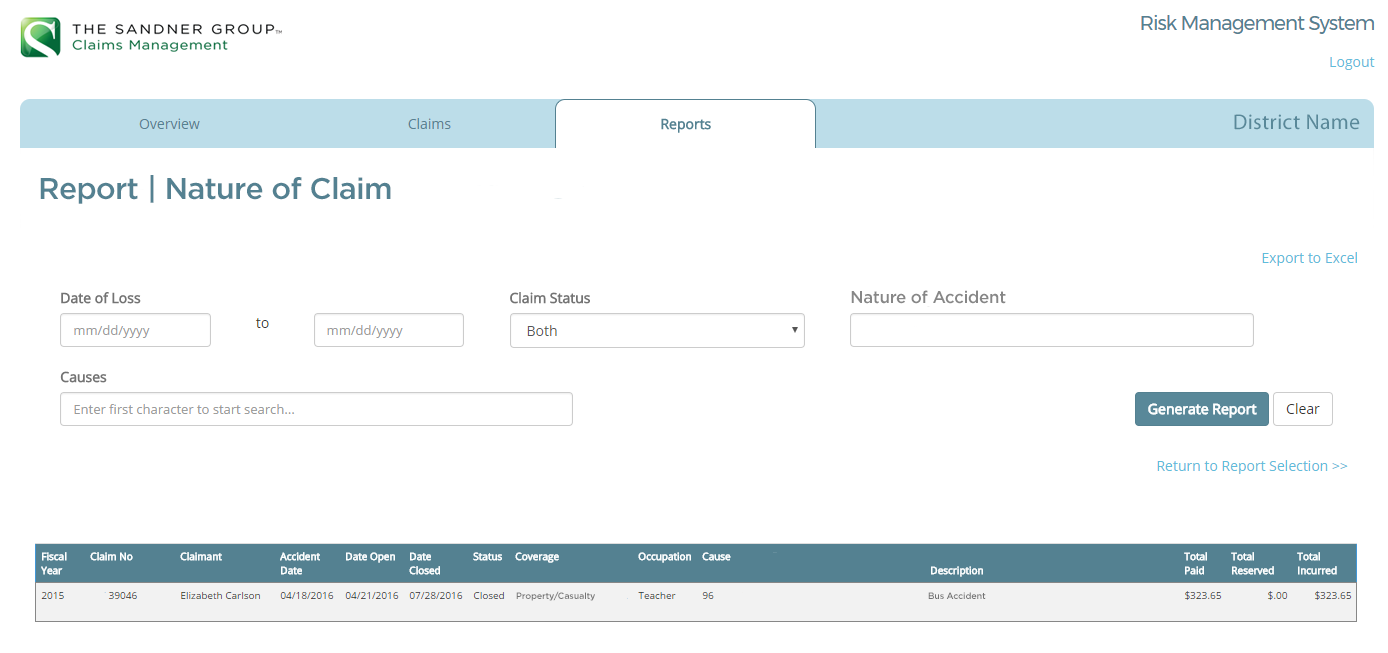Image resolution: width=1388 pixels, height=653 pixels.
Task: Select the Elizabeth Carlson claim row
Action: 220,596
